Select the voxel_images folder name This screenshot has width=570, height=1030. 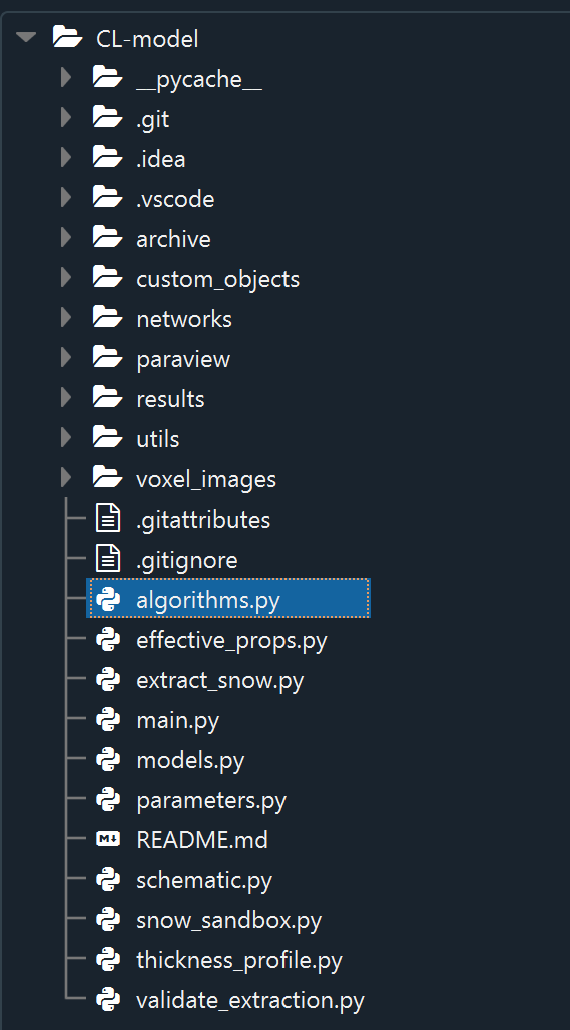tap(206, 480)
